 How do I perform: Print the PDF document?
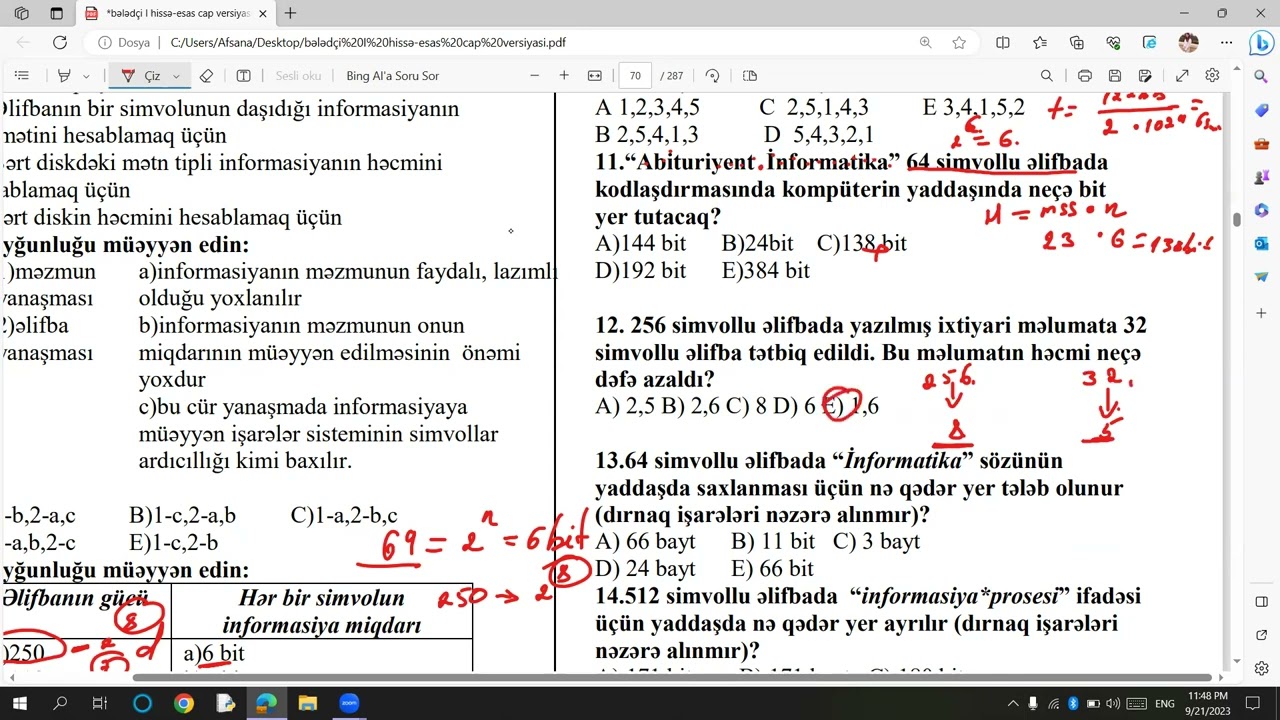(x=1085, y=75)
